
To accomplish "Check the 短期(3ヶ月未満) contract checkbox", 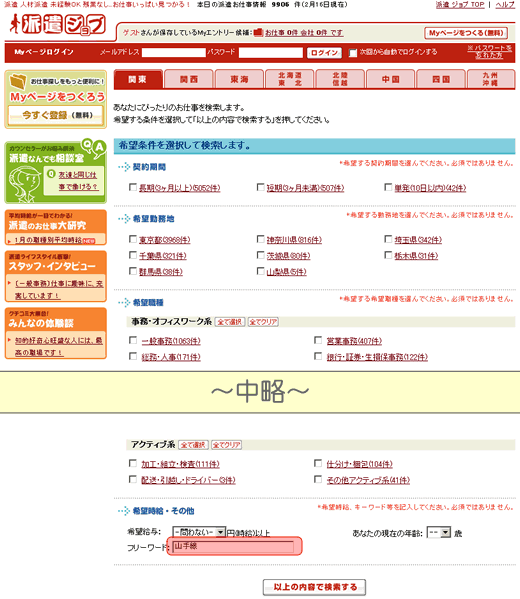I will tap(261, 187).
